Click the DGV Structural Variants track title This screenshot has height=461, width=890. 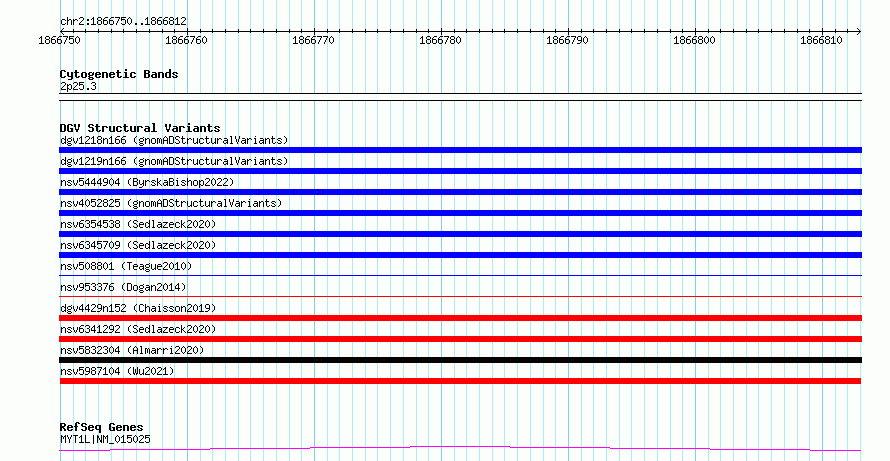point(140,128)
